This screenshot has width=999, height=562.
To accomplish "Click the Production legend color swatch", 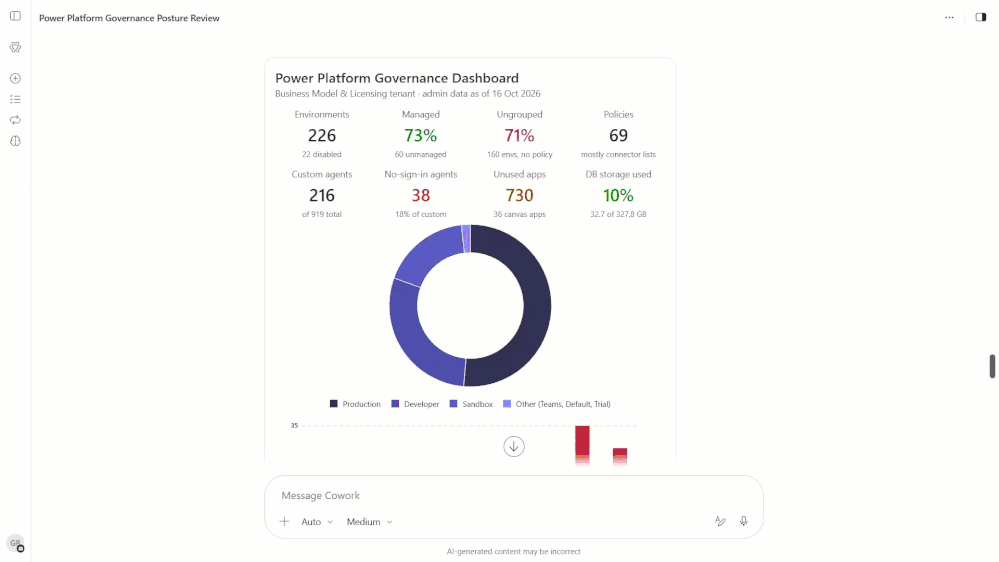I will [333, 404].
